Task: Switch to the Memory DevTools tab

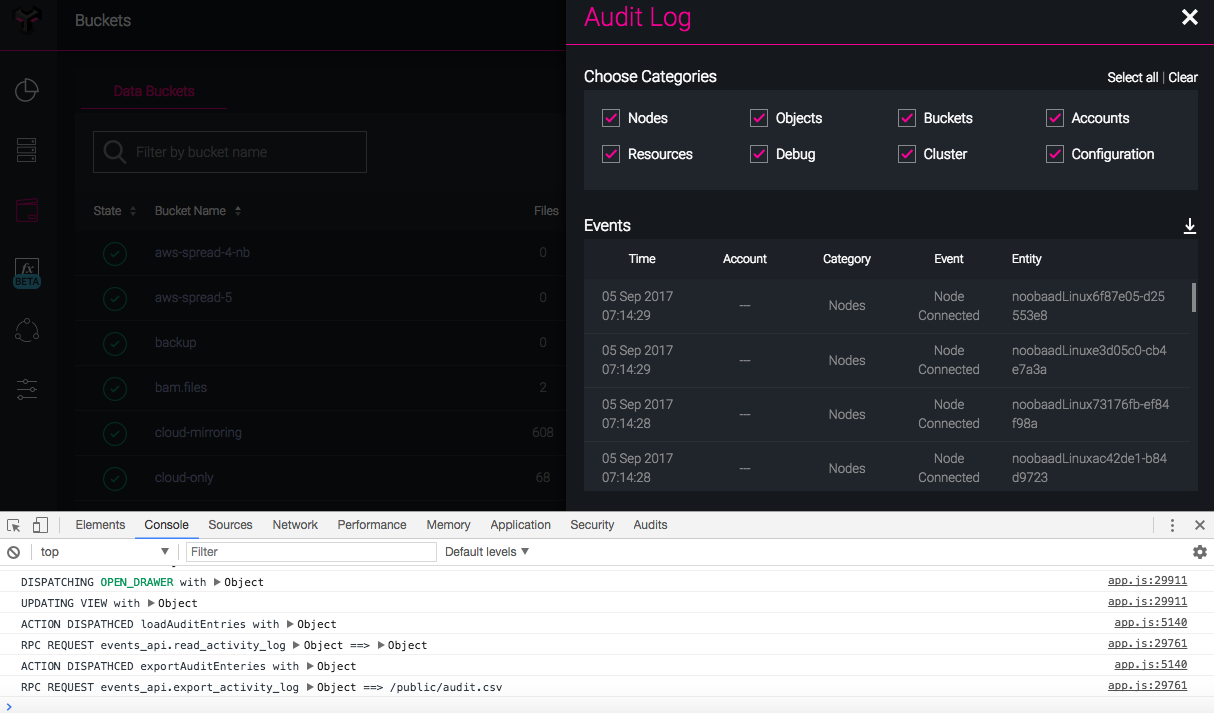Action: (448, 525)
